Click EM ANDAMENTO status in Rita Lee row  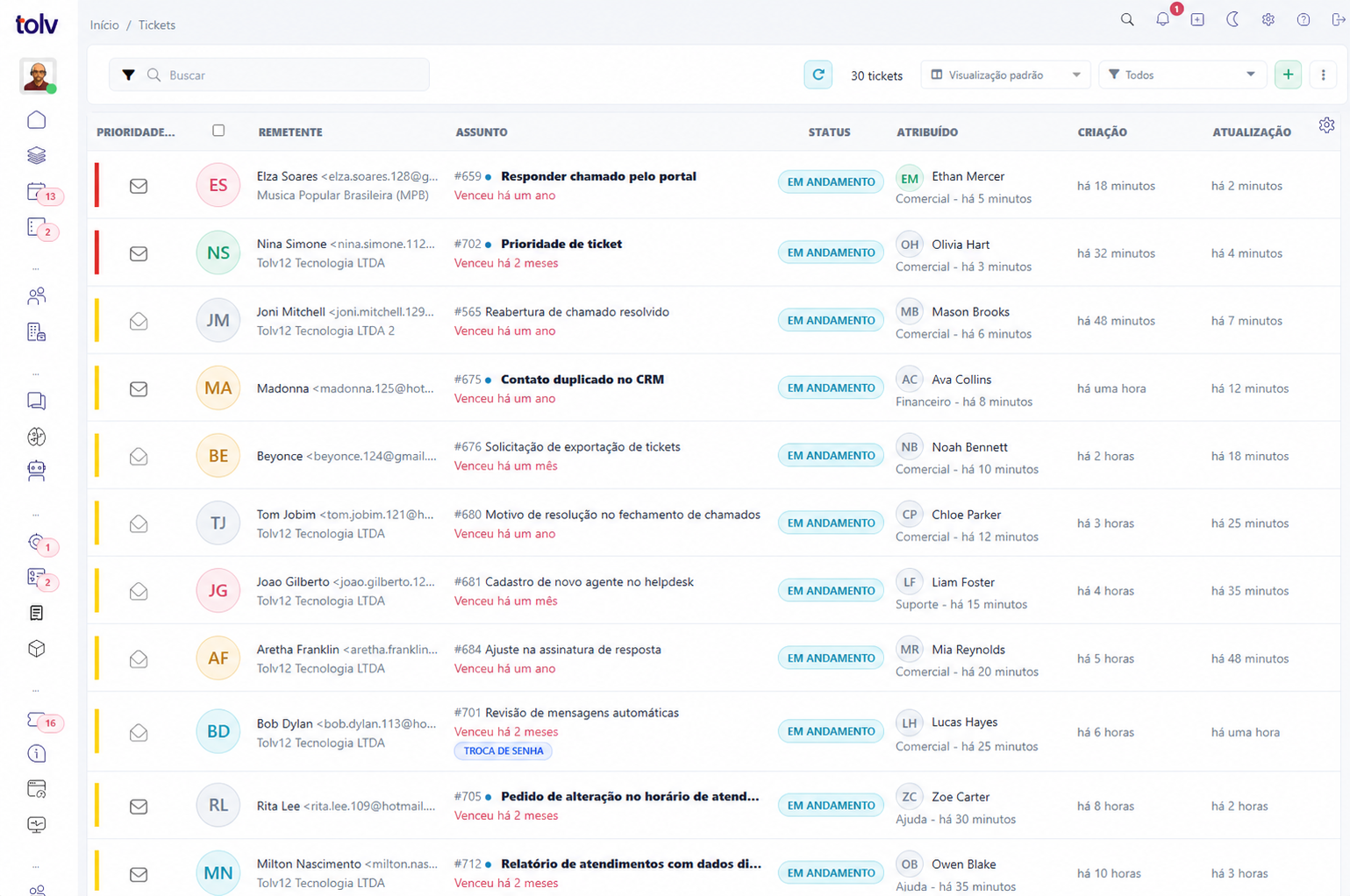coord(831,806)
